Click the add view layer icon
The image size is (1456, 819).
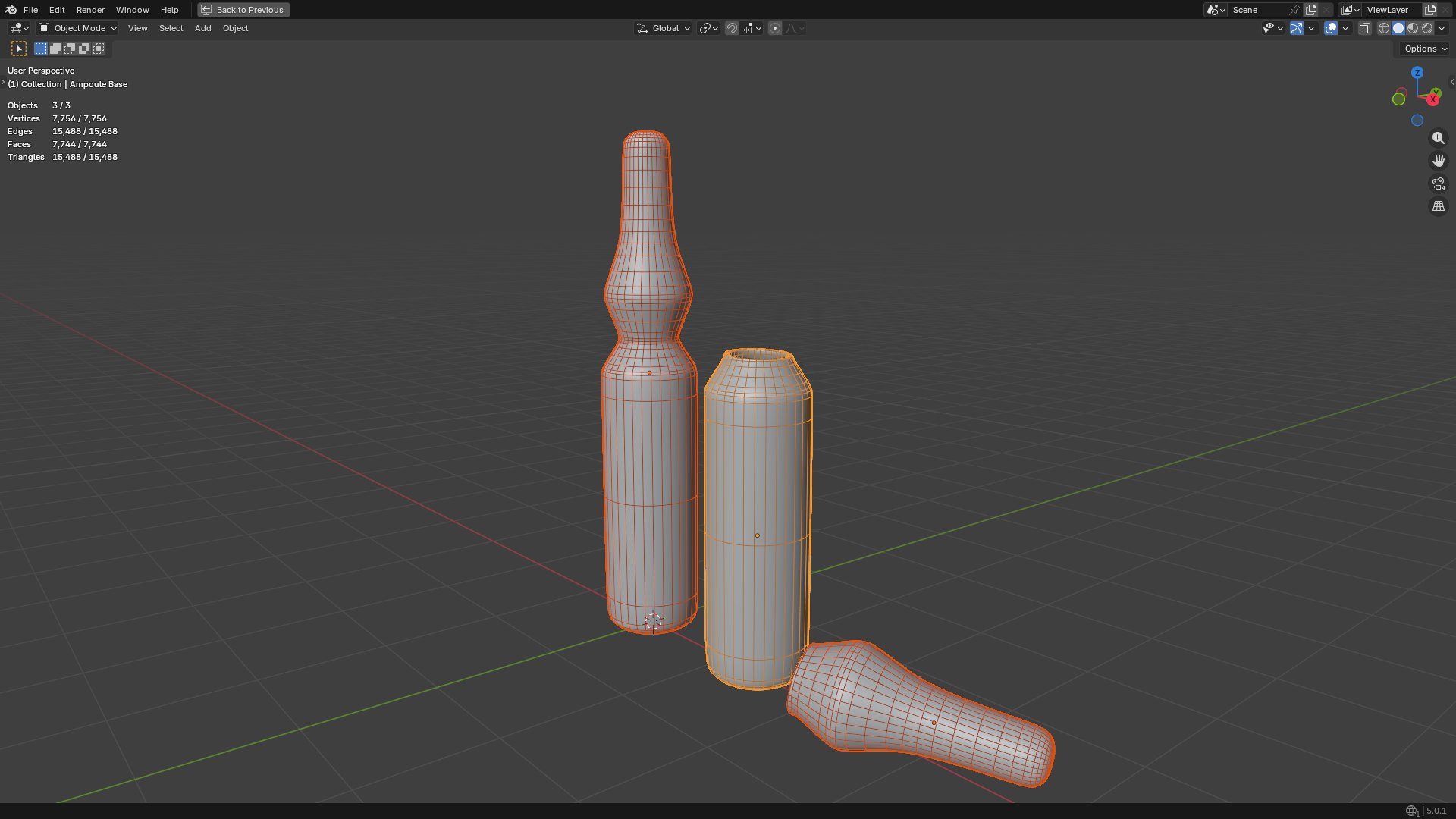(1430, 10)
